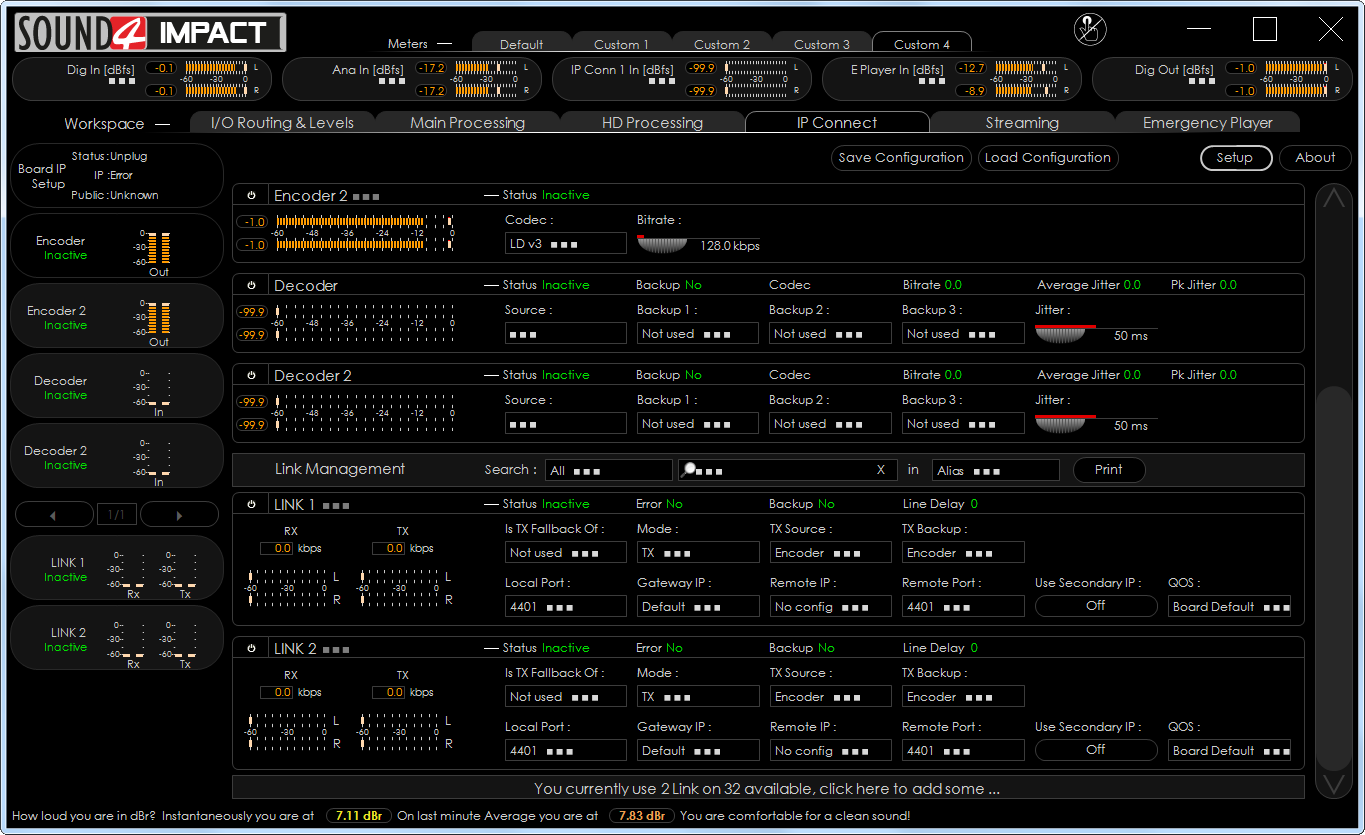Image resolution: width=1365 pixels, height=835 pixels.
Task: Clear the link search with the X icon
Action: (881, 470)
